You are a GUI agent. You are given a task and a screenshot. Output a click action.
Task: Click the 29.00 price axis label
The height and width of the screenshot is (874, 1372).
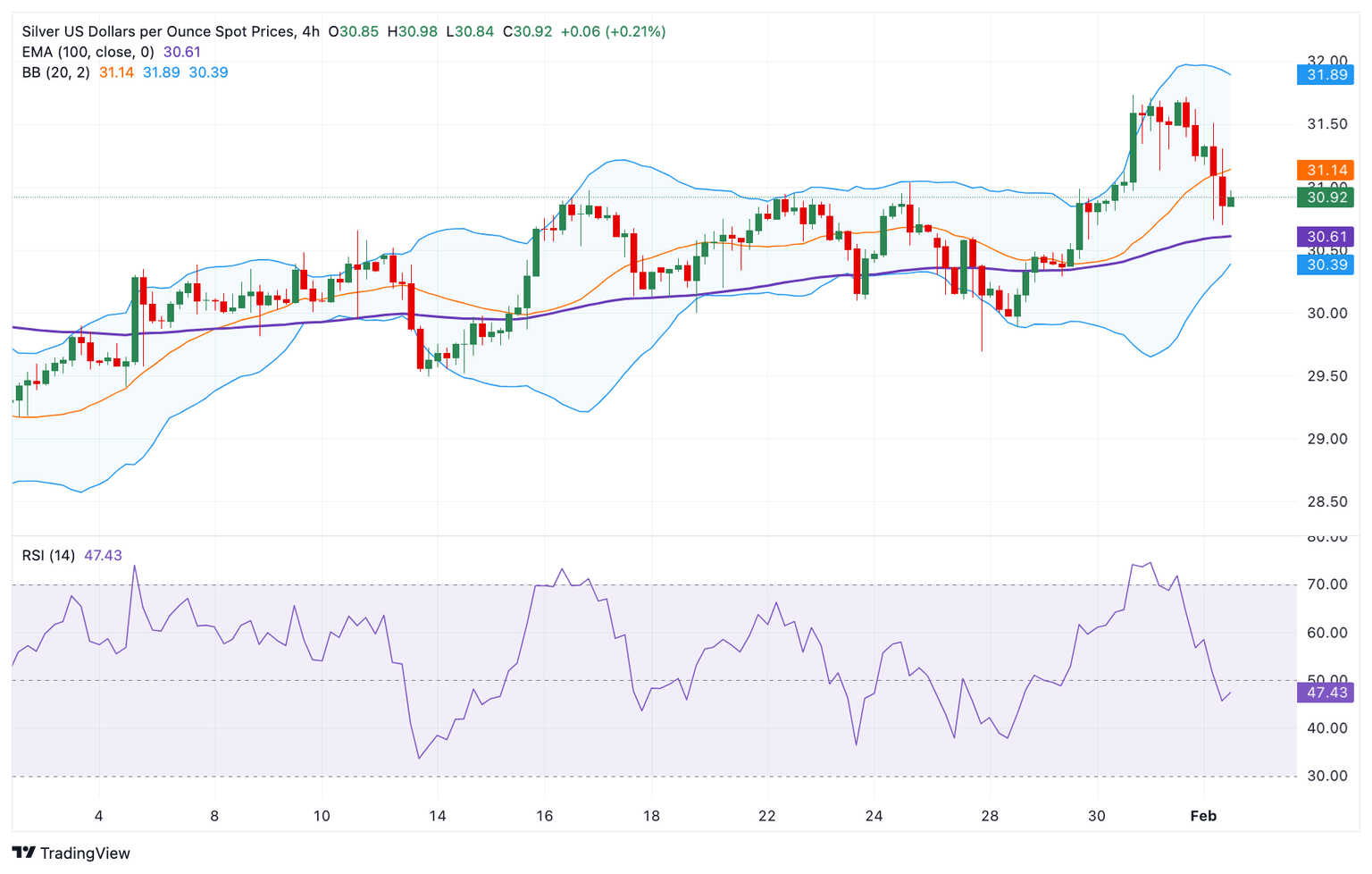pyautogui.click(x=1326, y=439)
